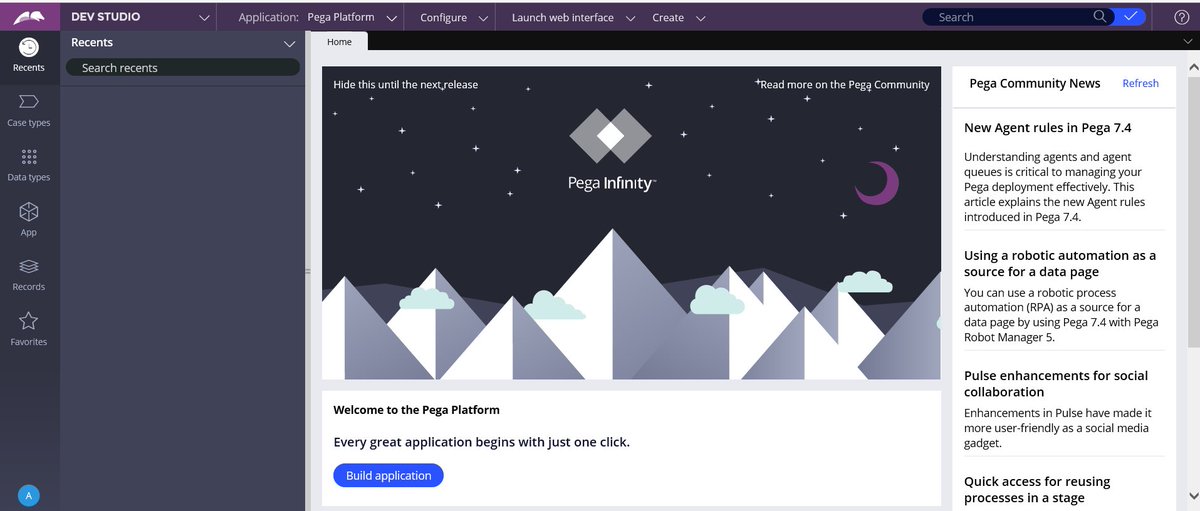Open the search options checkmark dropdown
Screen dimensions: 1200x511
pos(1131,17)
